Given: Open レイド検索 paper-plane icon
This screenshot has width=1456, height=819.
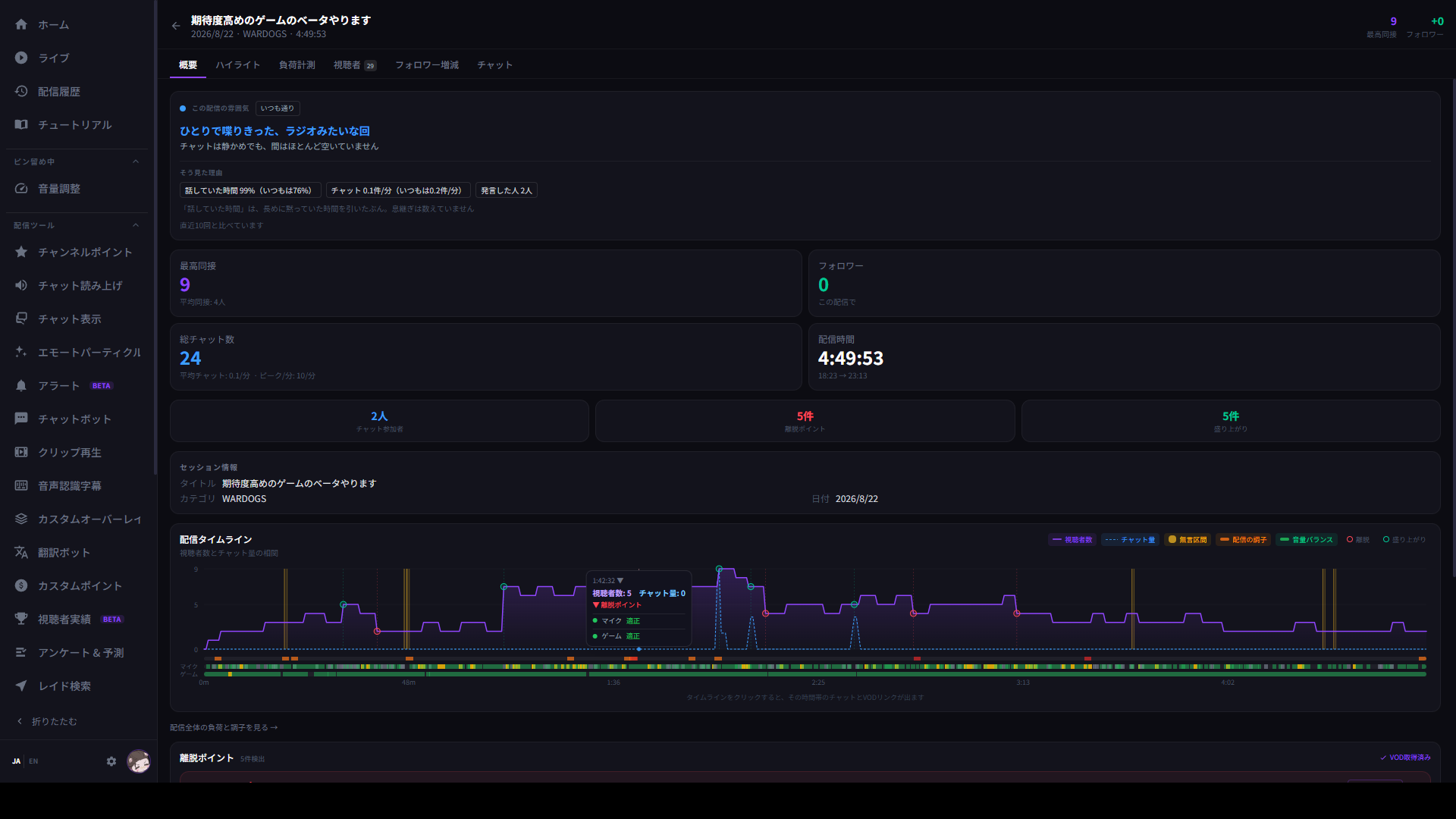Looking at the screenshot, I should (21, 686).
